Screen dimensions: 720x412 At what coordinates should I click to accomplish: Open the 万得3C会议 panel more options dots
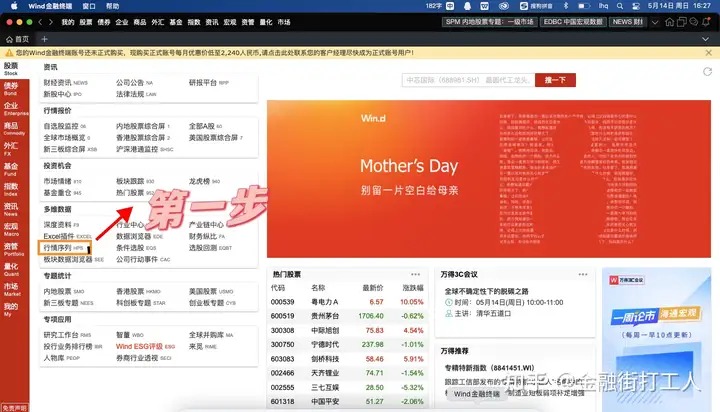[583, 274]
